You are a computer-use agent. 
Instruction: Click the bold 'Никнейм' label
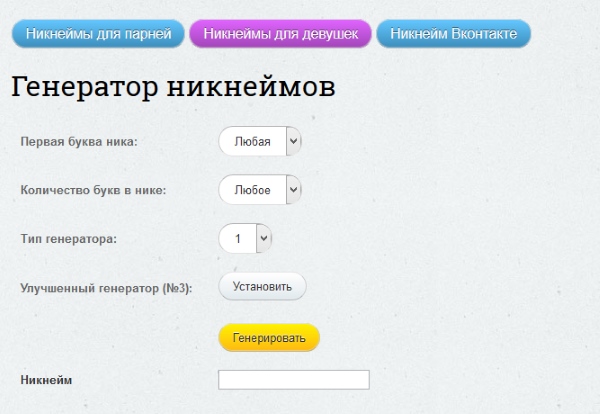pyautogui.click(x=46, y=380)
